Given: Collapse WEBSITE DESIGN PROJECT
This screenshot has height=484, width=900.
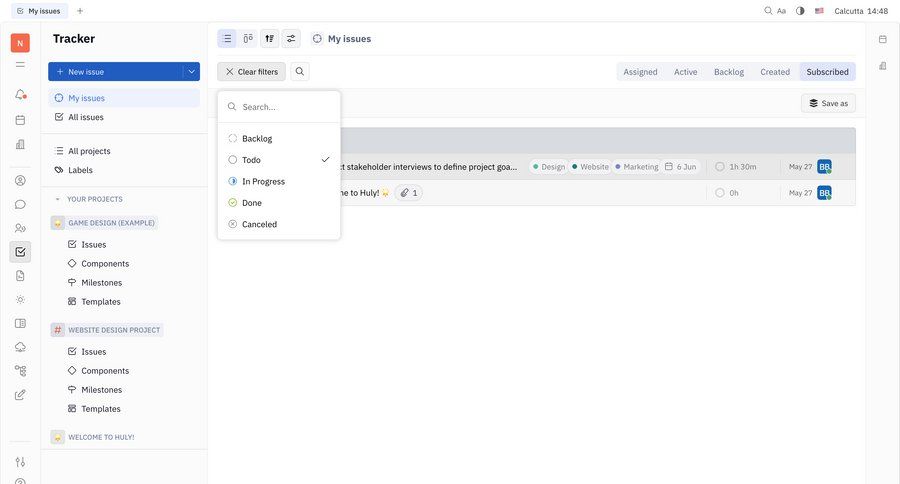Looking at the screenshot, I should pyautogui.click(x=107, y=330).
